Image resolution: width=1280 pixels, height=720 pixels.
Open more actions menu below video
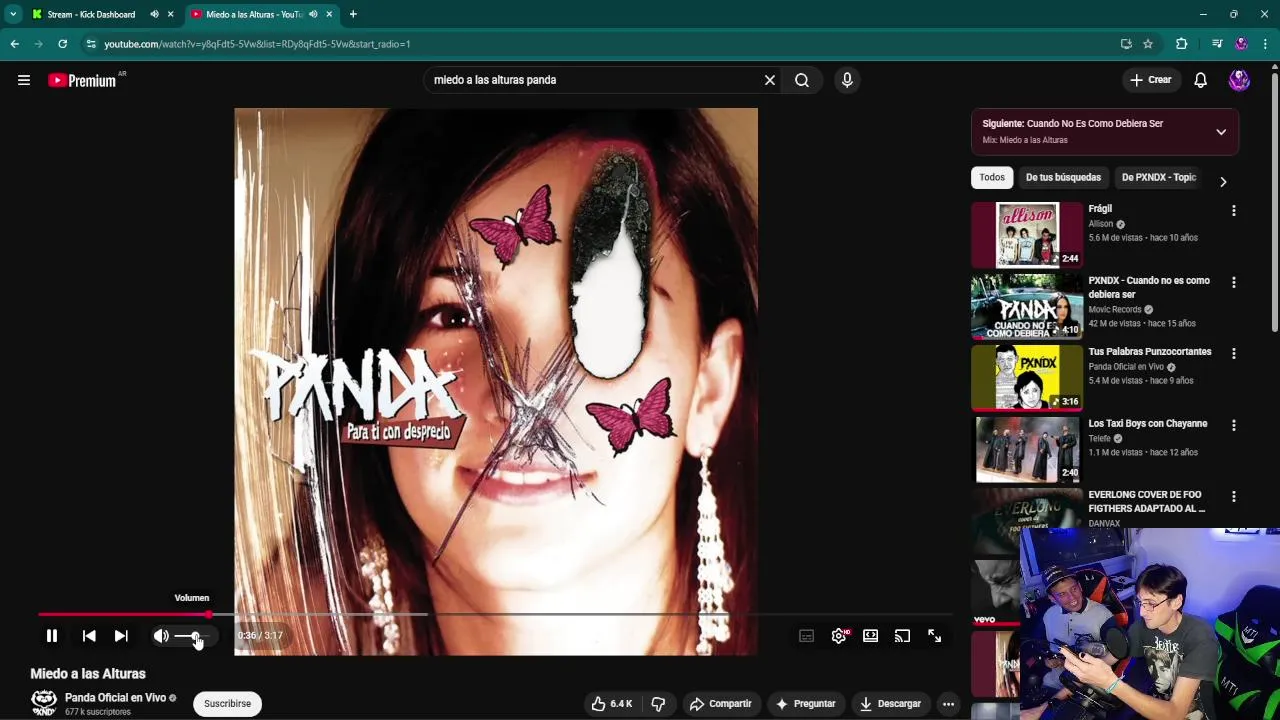pyautogui.click(x=948, y=704)
